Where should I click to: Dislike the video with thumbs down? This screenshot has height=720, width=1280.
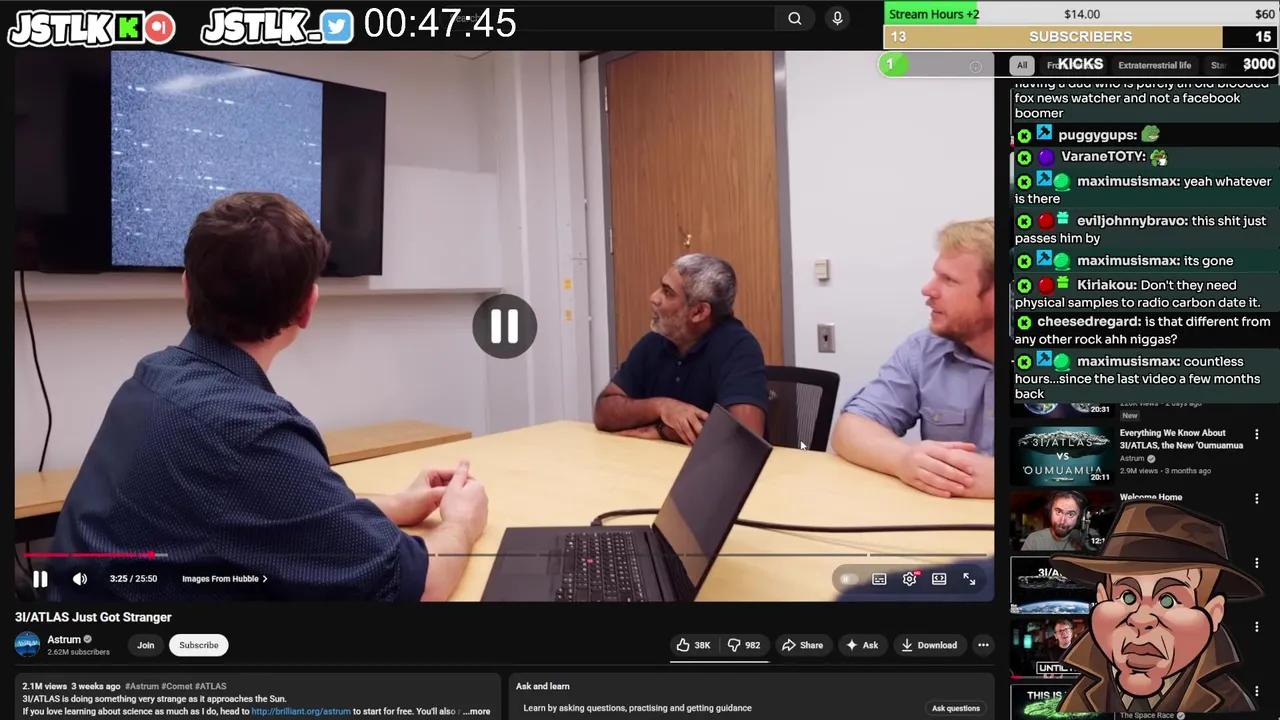[744, 645]
